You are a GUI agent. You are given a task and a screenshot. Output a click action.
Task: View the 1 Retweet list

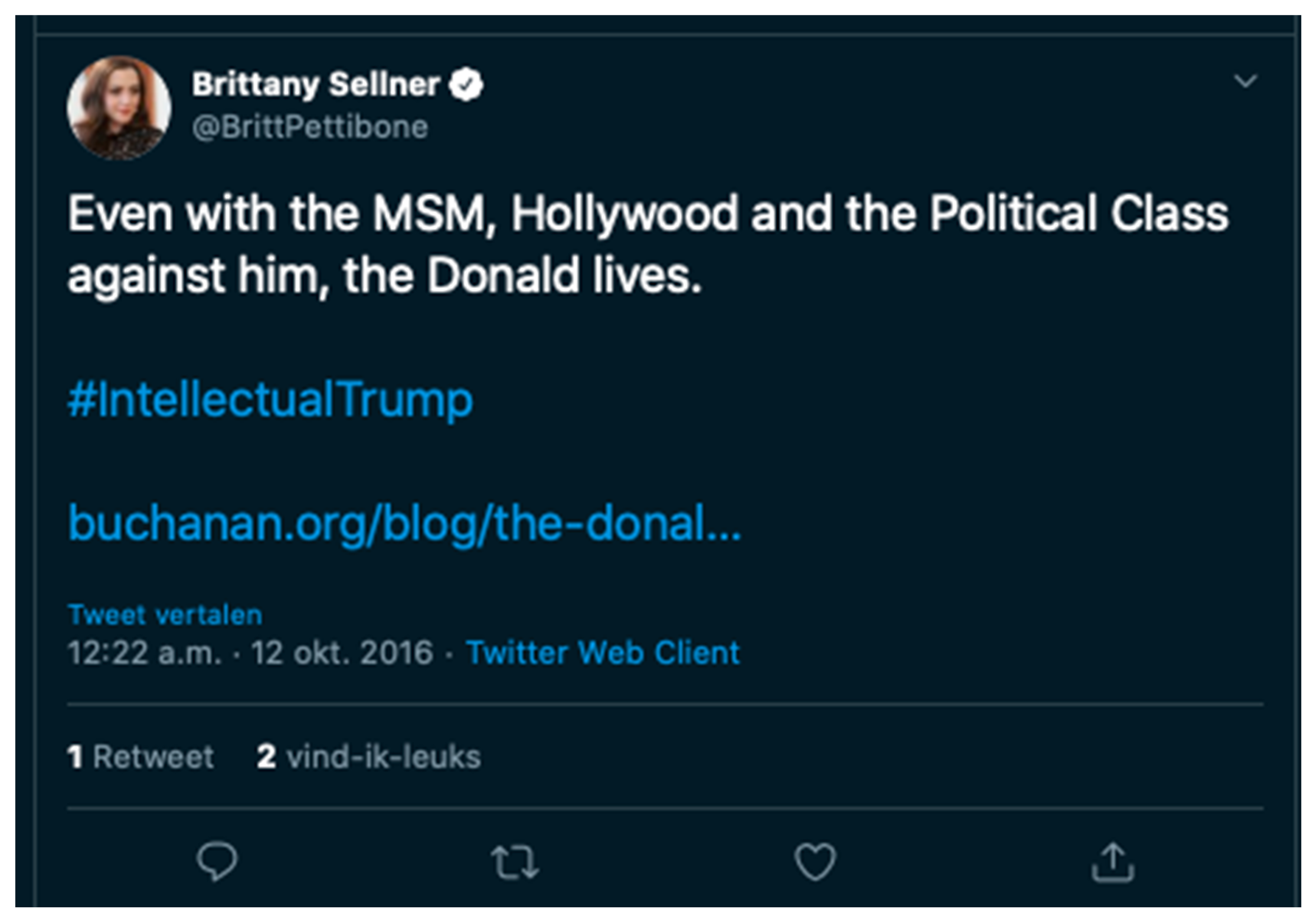click(141, 757)
